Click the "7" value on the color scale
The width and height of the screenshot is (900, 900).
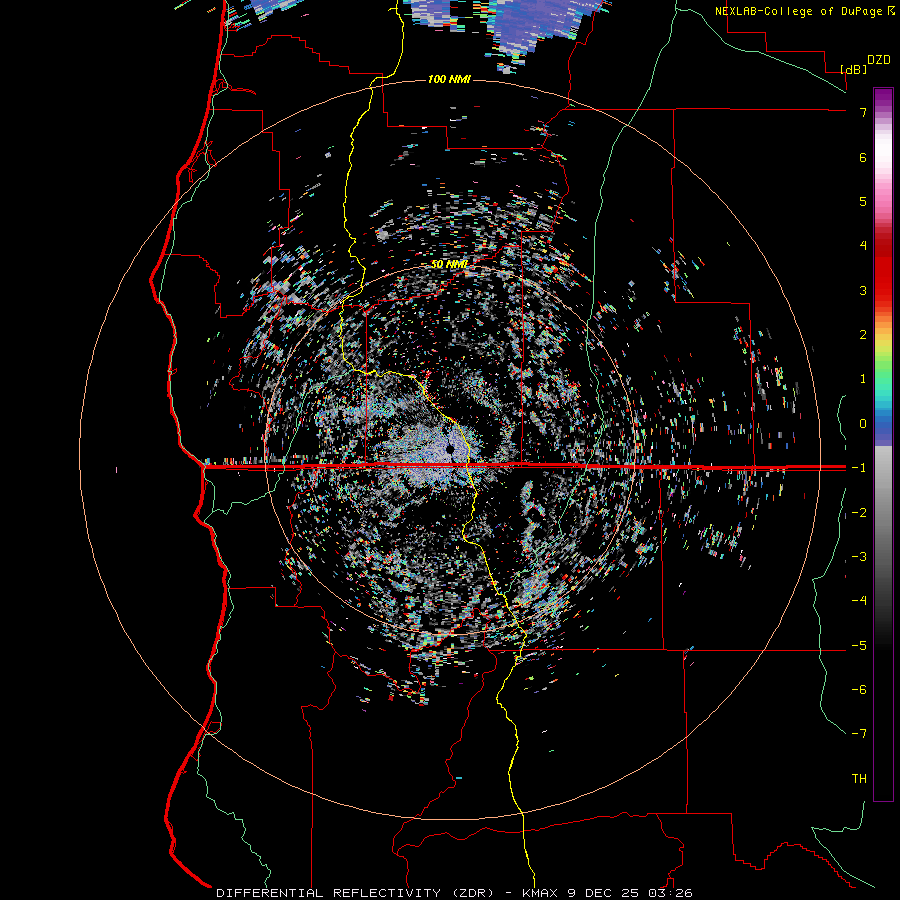coord(863,112)
